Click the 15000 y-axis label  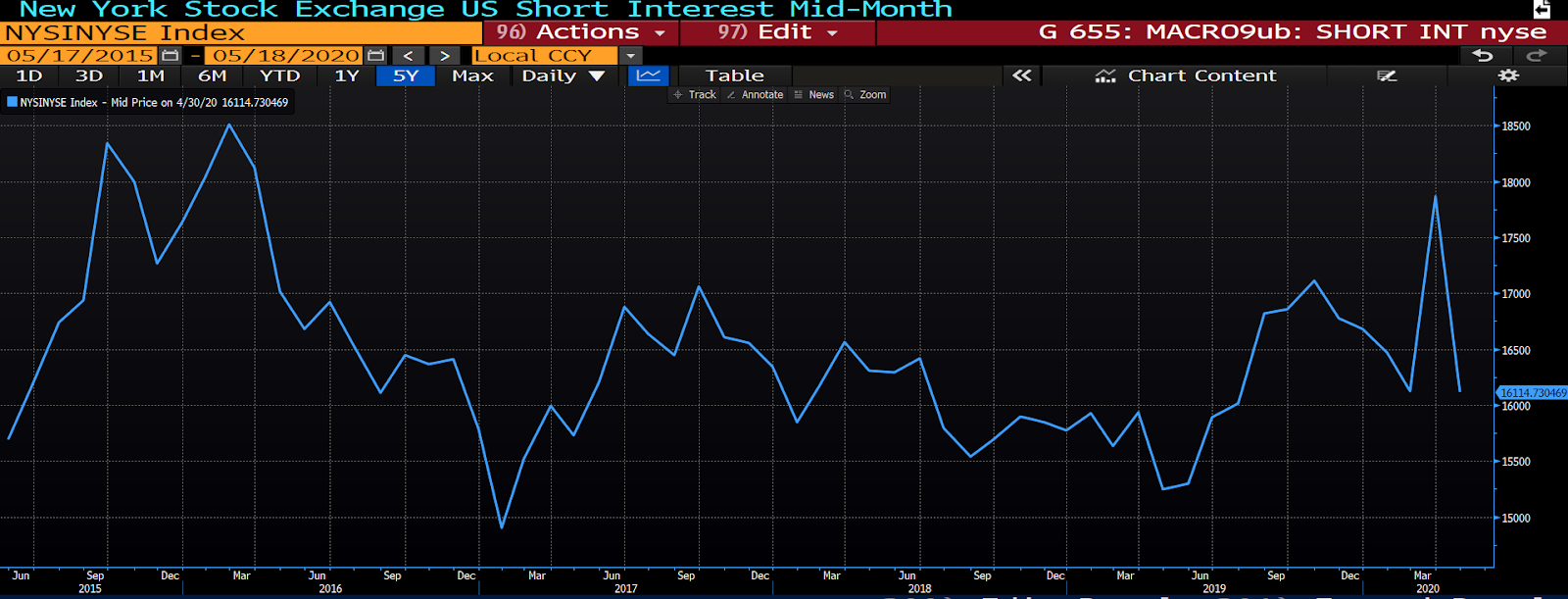pos(1516,519)
